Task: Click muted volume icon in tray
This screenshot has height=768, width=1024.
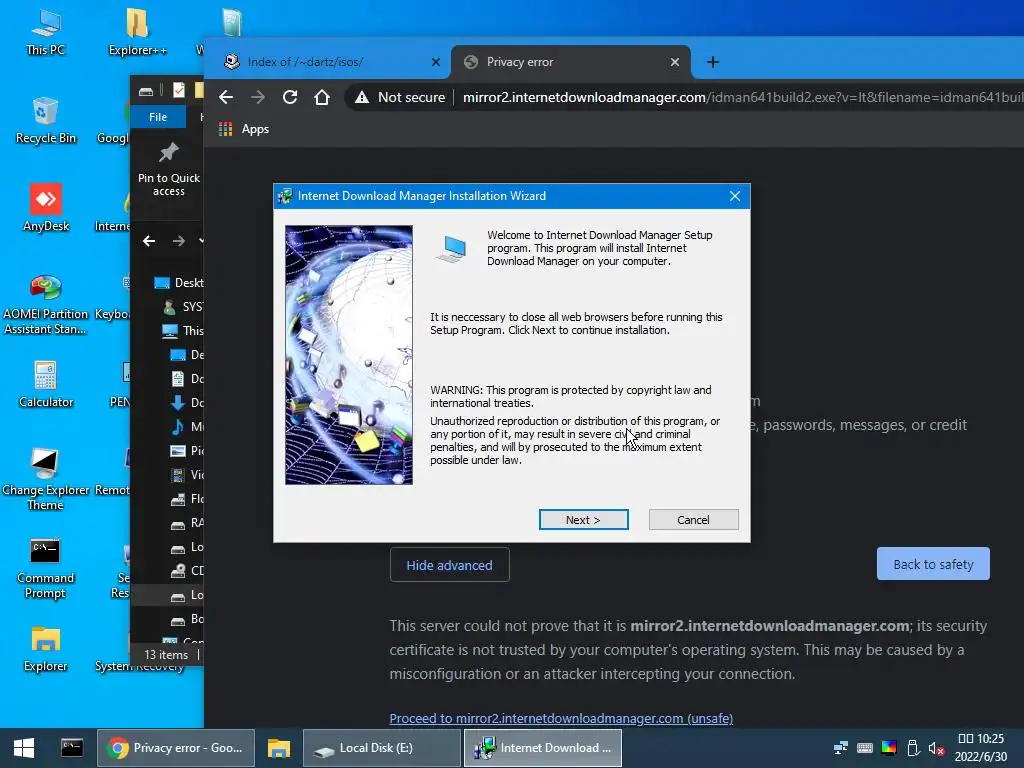Action: tap(936, 748)
